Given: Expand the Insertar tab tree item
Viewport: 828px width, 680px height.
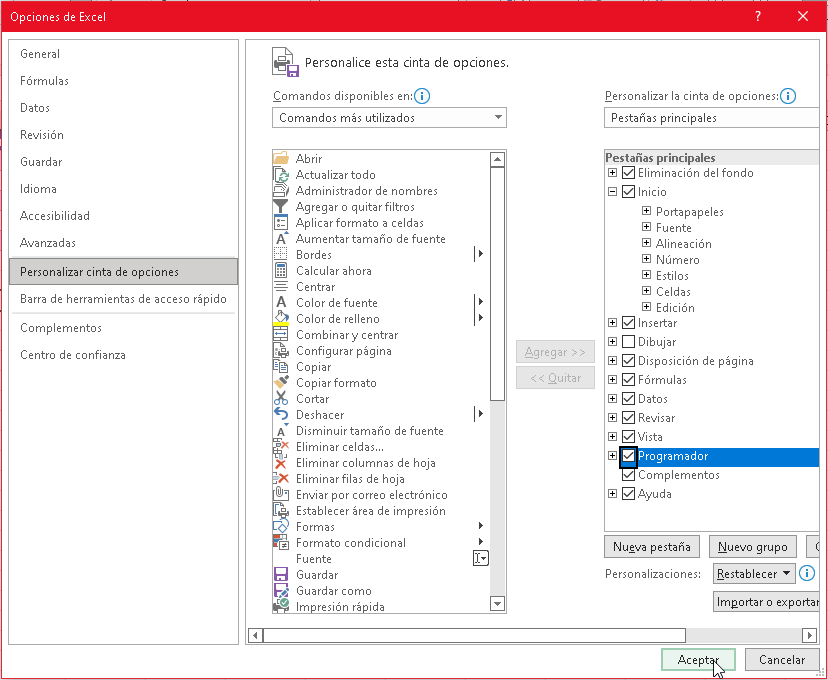Looking at the screenshot, I should point(612,322).
